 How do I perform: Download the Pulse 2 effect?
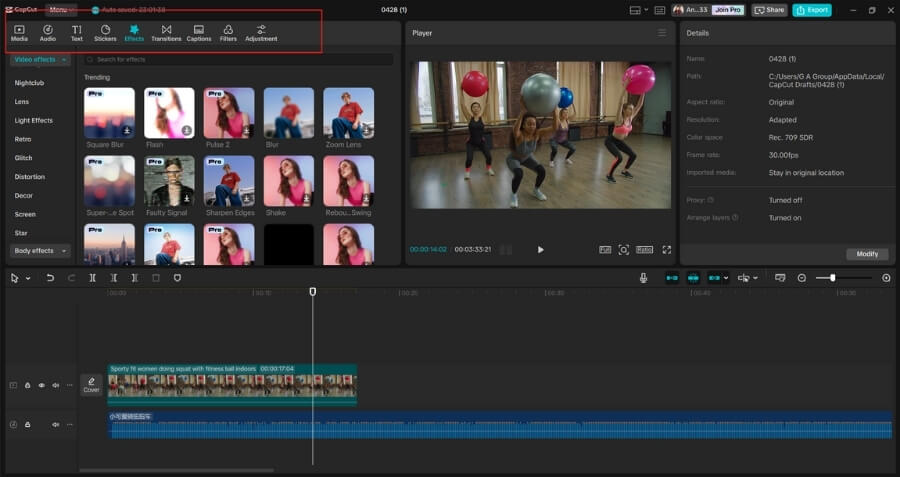click(x=246, y=131)
